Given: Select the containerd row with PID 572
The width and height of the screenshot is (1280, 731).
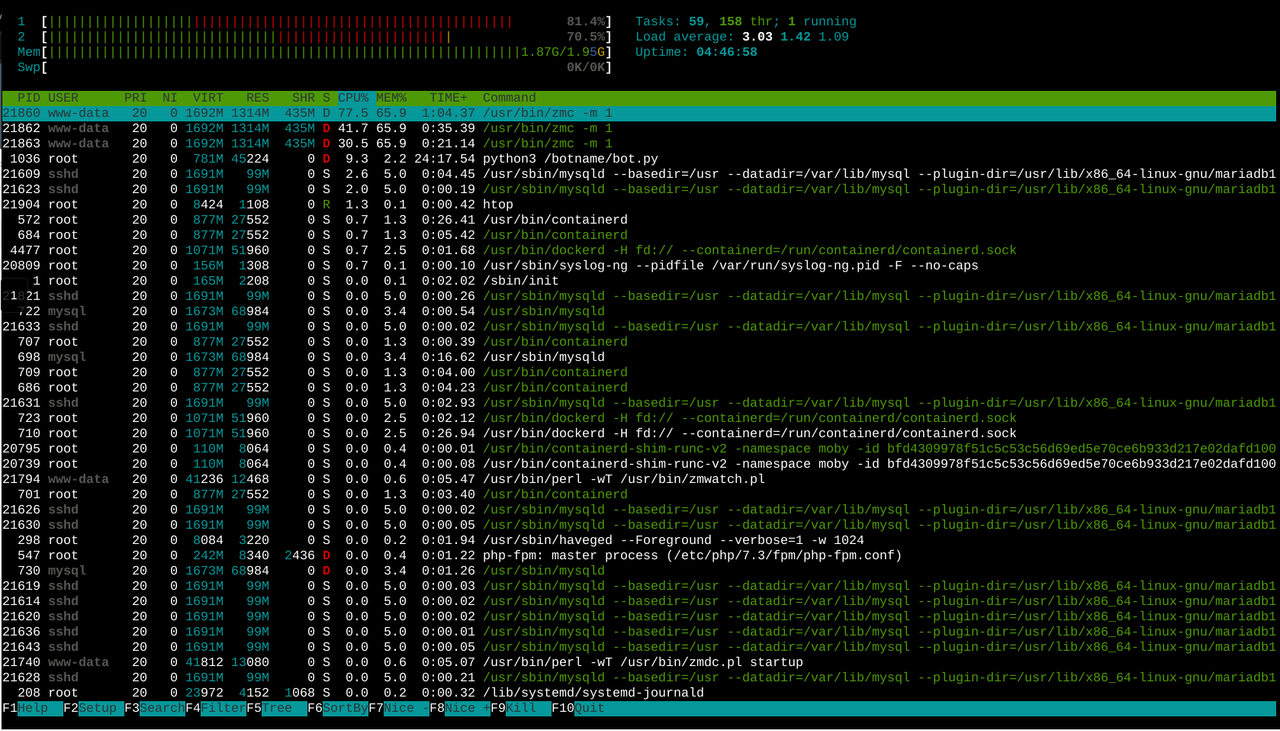Looking at the screenshot, I should pyautogui.click(x=640, y=220).
